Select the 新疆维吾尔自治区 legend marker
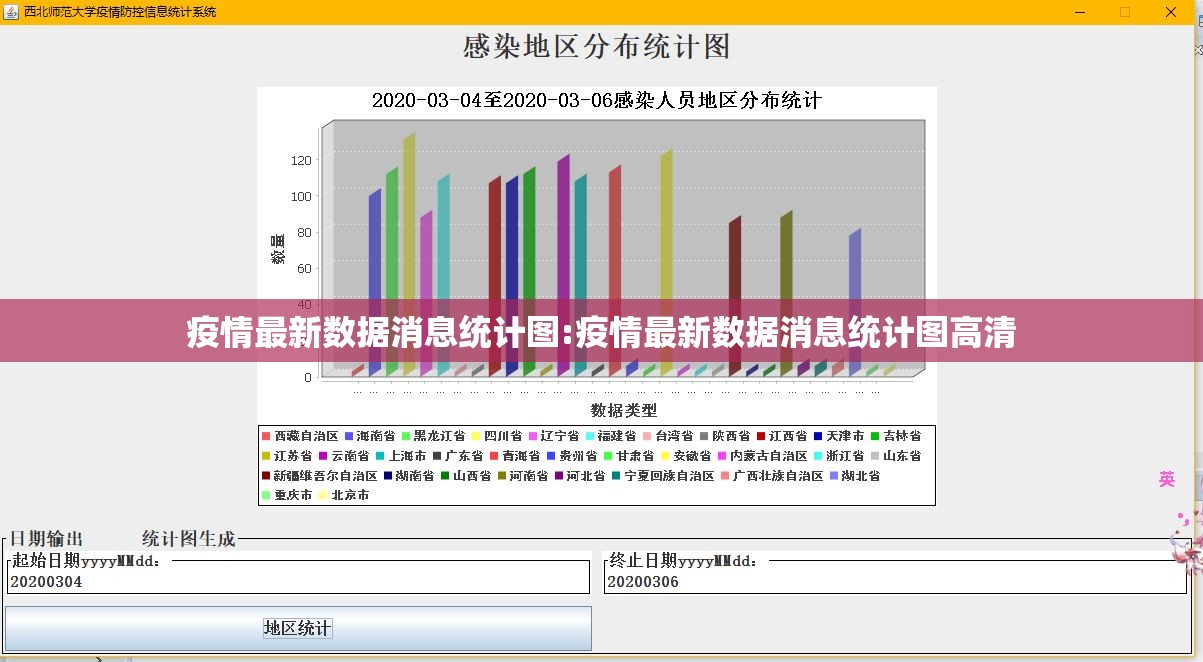Image resolution: width=1203 pixels, height=662 pixels. (264, 475)
